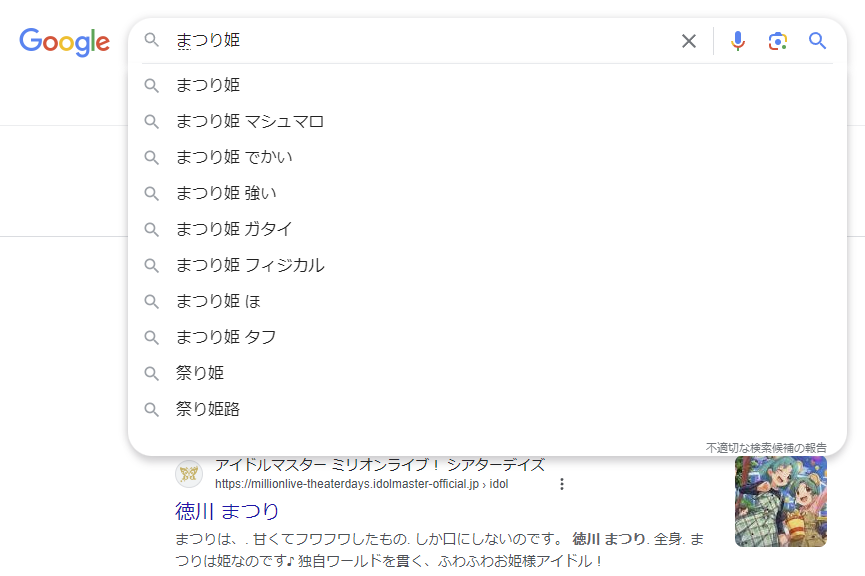The image size is (865, 576).
Task: Click the idolmaster site favicon
Action: 189,474
